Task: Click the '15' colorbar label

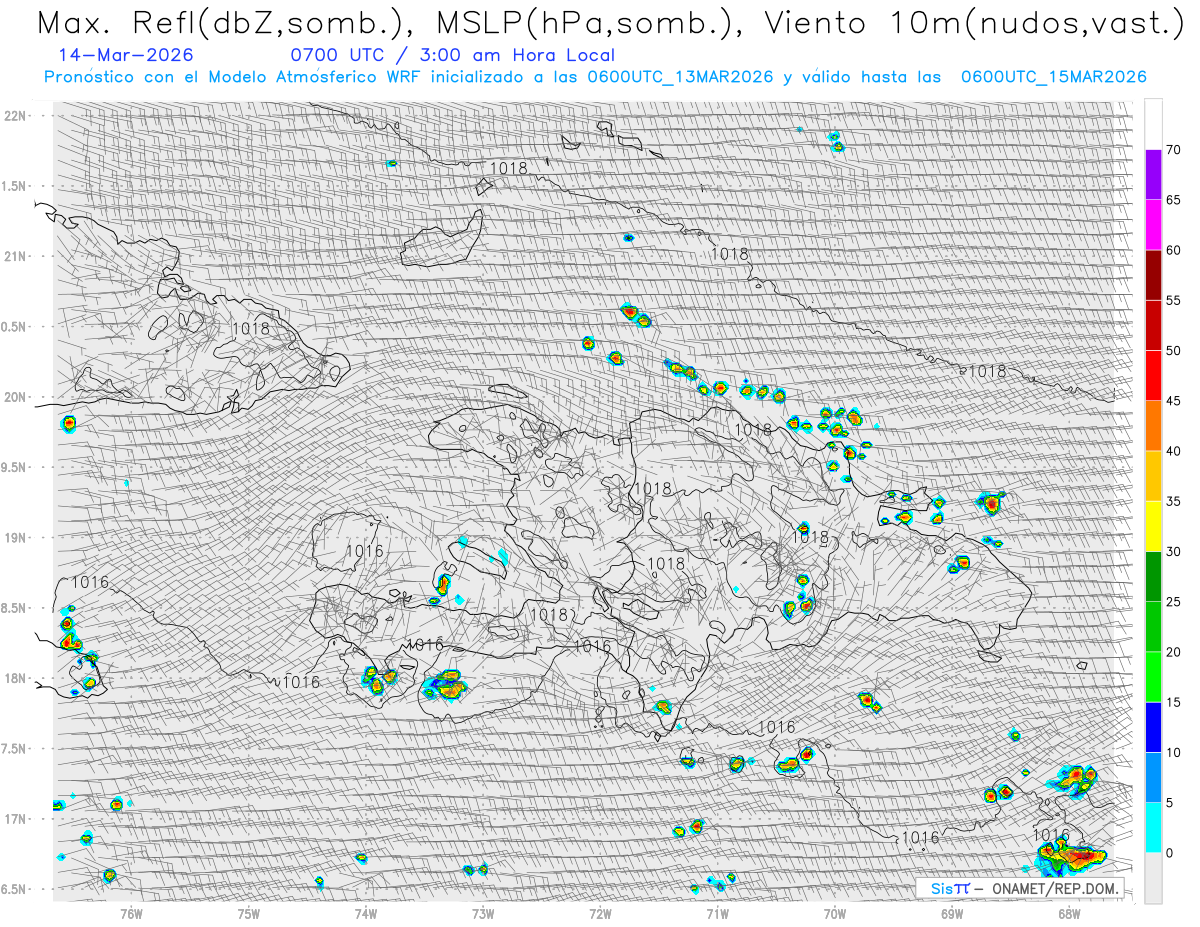Action: [1174, 702]
